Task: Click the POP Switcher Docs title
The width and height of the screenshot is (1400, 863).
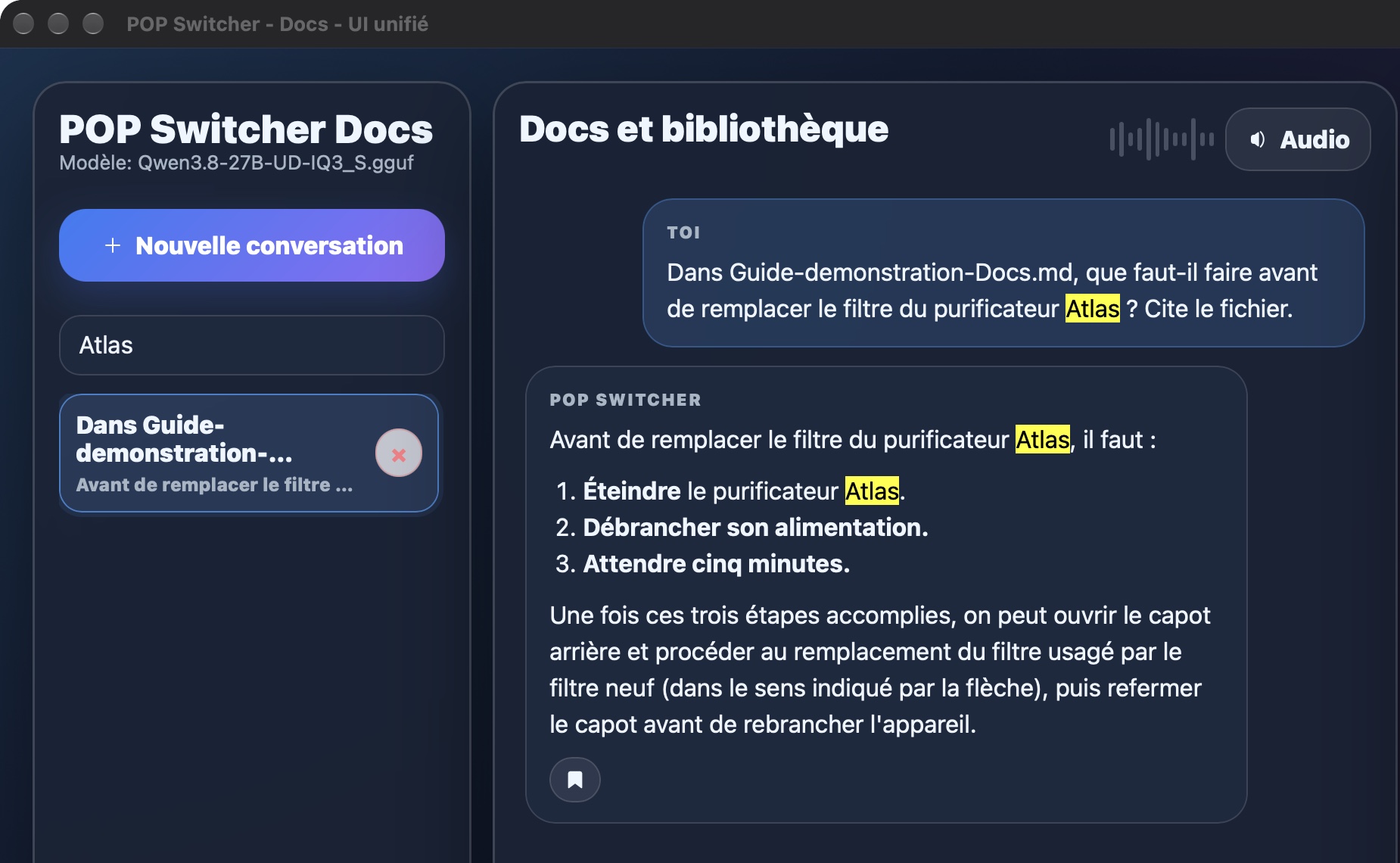Action: click(x=246, y=129)
